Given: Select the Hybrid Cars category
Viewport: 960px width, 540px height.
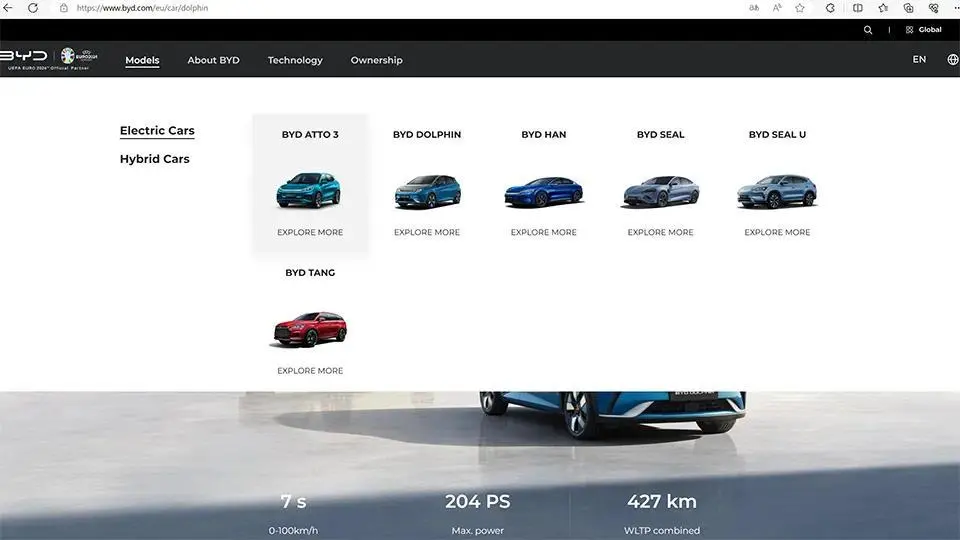Looking at the screenshot, I should coord(155,159).
